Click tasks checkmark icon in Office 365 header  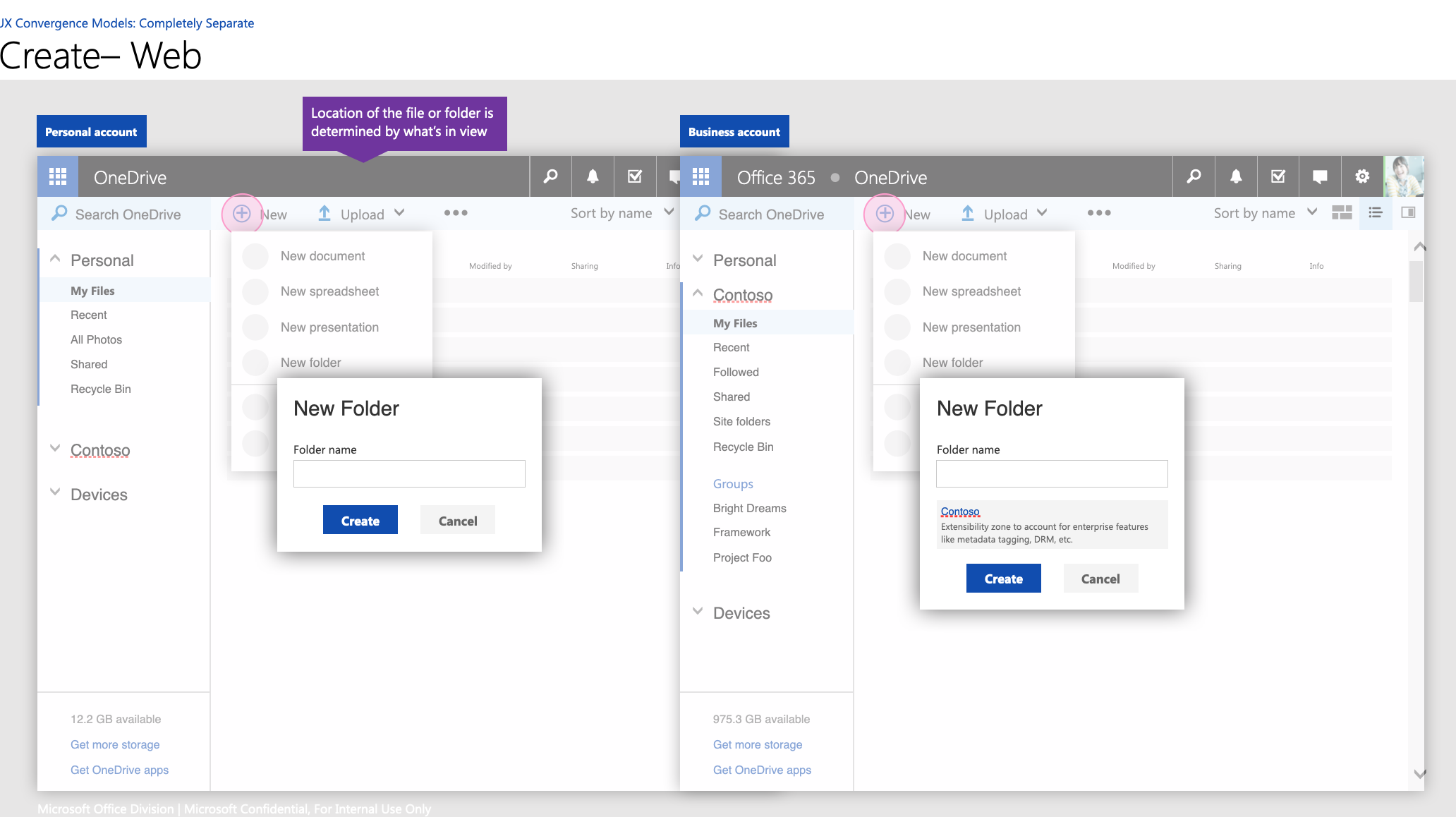[x=1278, y=176]
